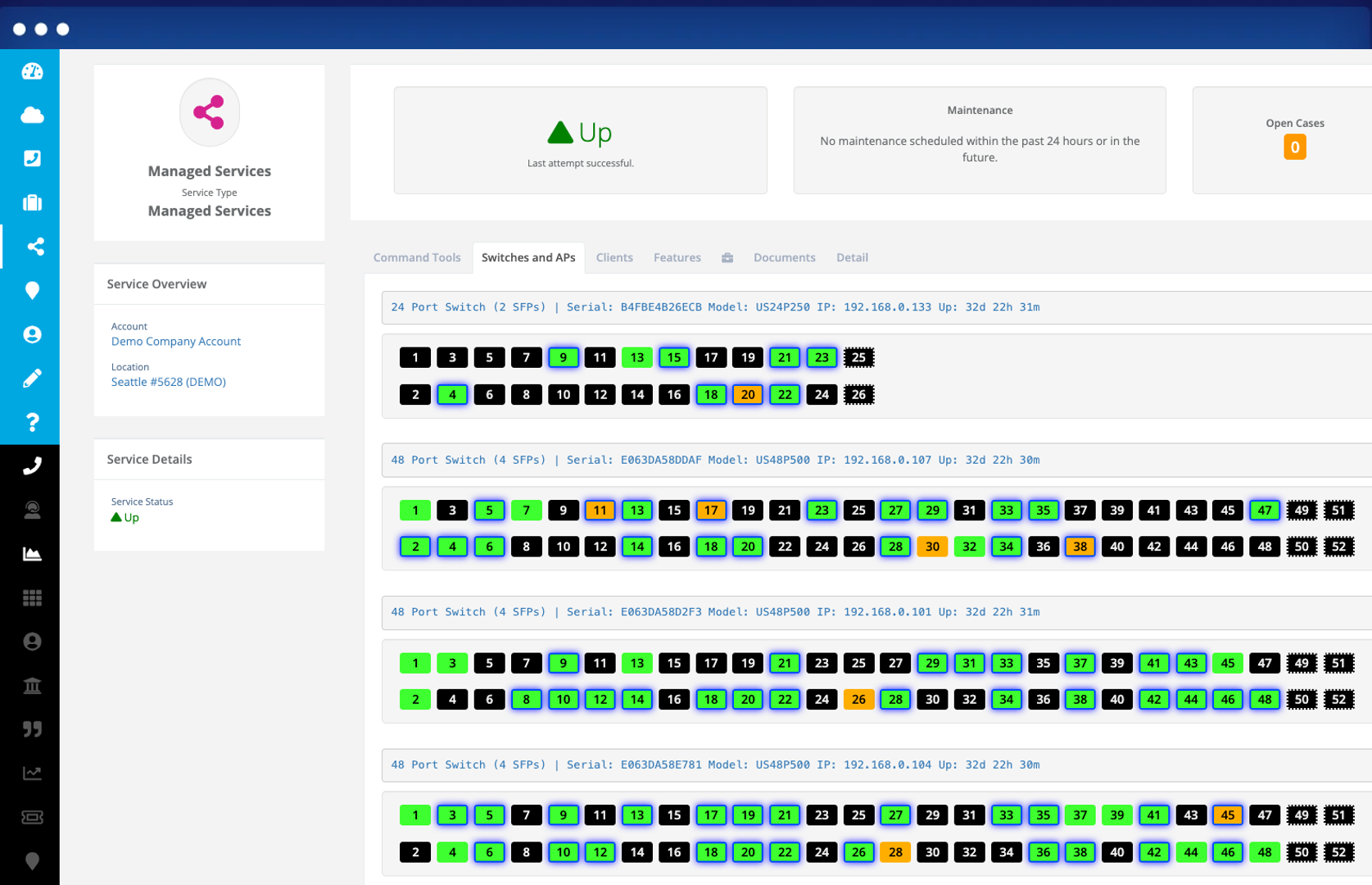Select the phone handset icon in sidebar
1372x885 pixels.
pos(31,465)
